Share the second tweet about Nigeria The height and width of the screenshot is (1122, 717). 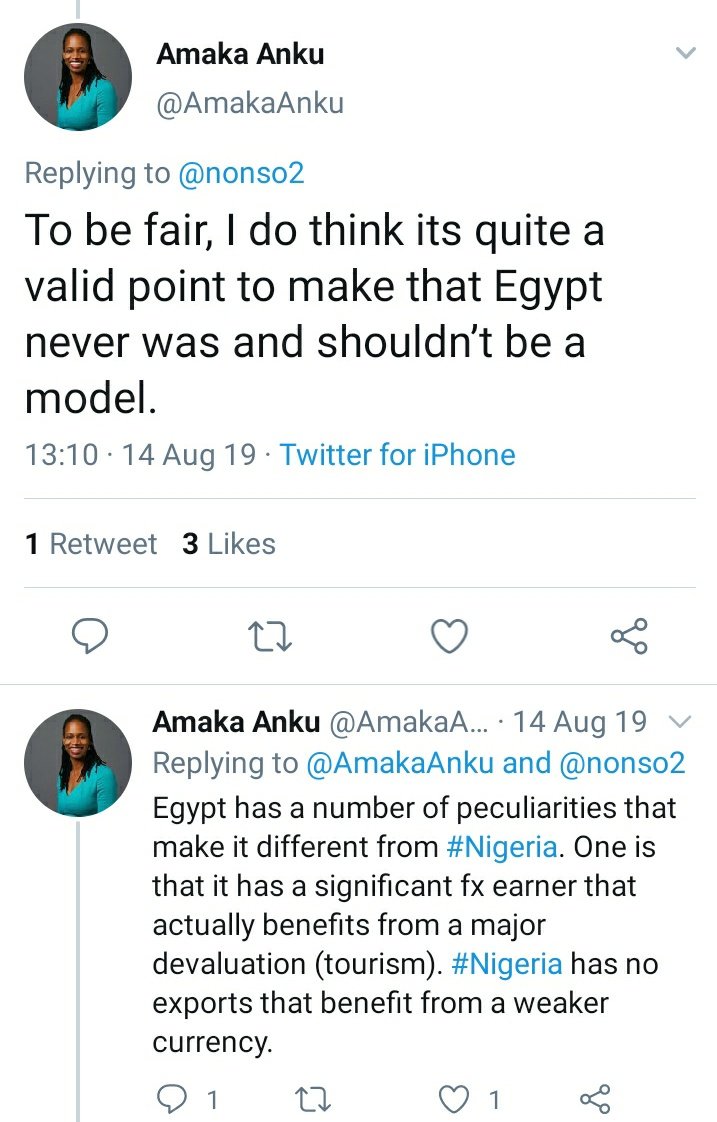pos(595,1100)
